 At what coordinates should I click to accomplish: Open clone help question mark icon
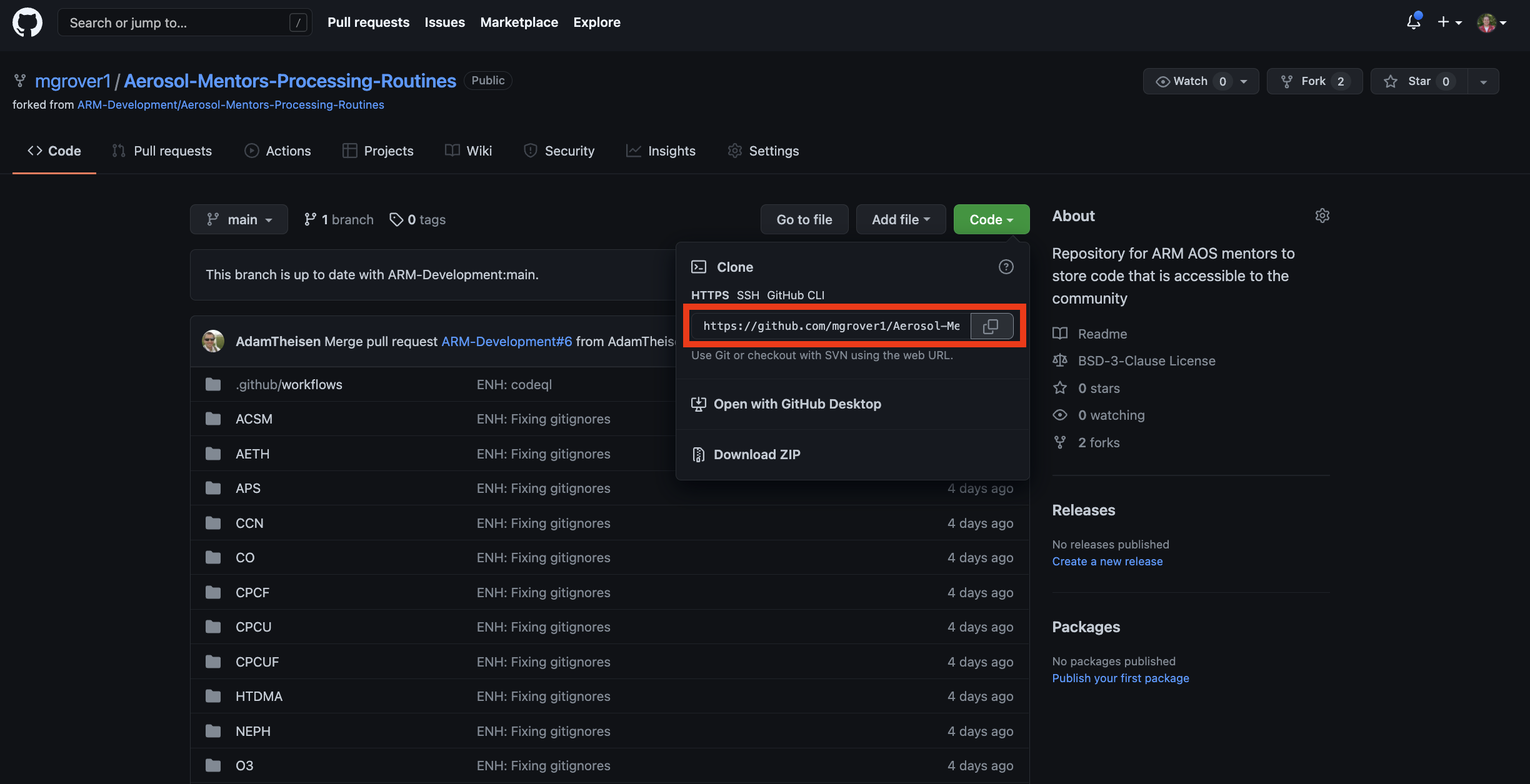click(x=1006, y=267)
